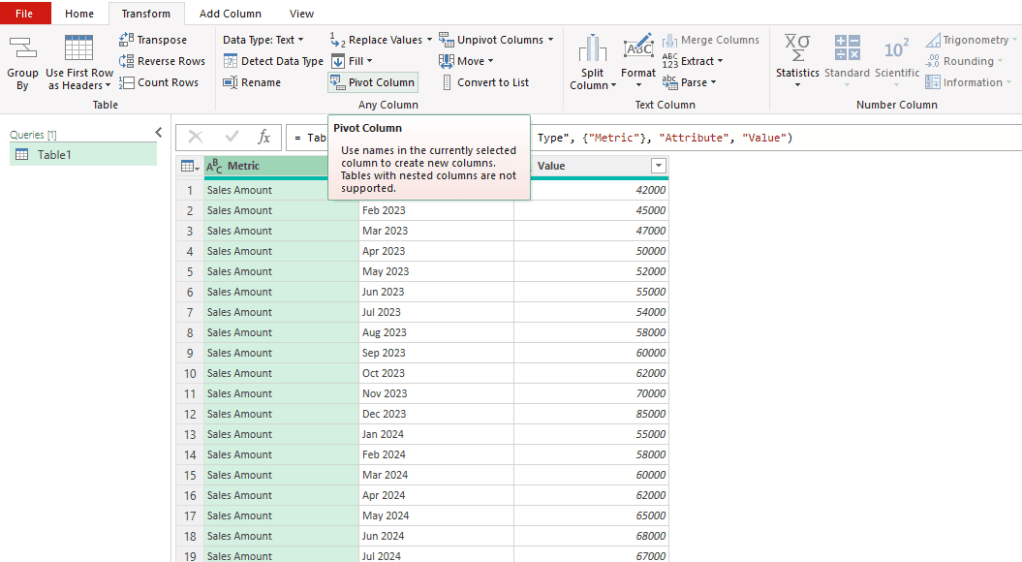Click the Pivot Column button
Image resolution: width=1022 pixels, height=562 pixels.
372,82
